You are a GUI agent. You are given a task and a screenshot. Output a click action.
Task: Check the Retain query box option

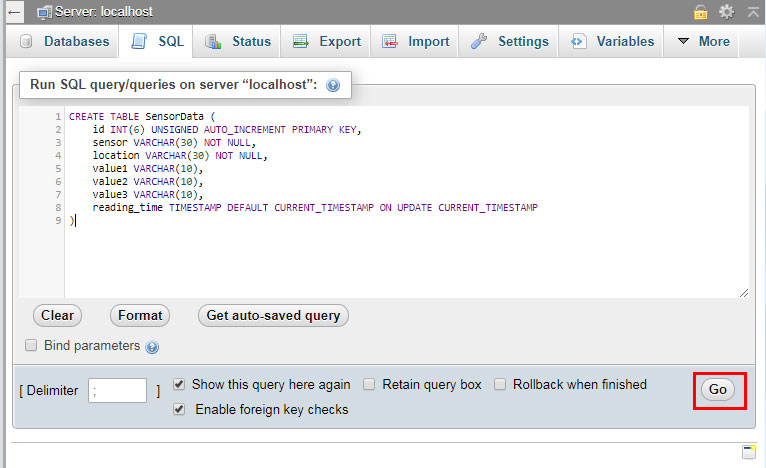370,384
